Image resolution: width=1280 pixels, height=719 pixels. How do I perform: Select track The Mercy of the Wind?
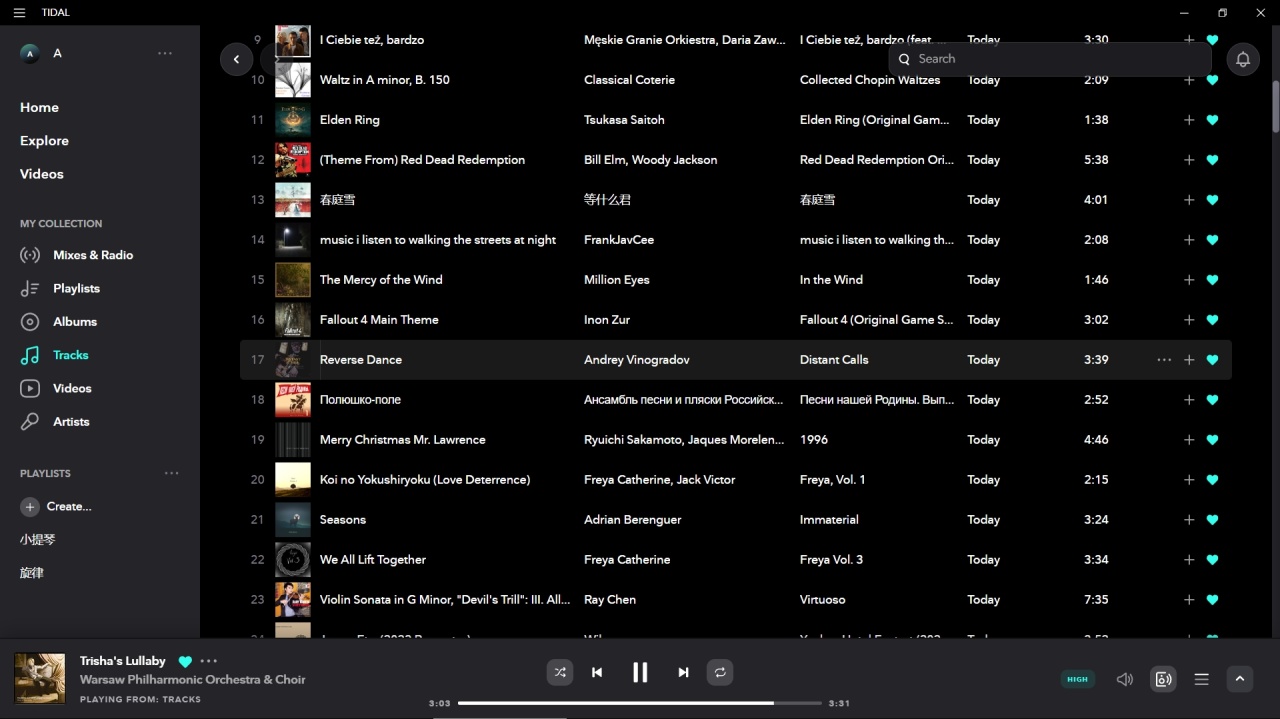coord(381,280)
